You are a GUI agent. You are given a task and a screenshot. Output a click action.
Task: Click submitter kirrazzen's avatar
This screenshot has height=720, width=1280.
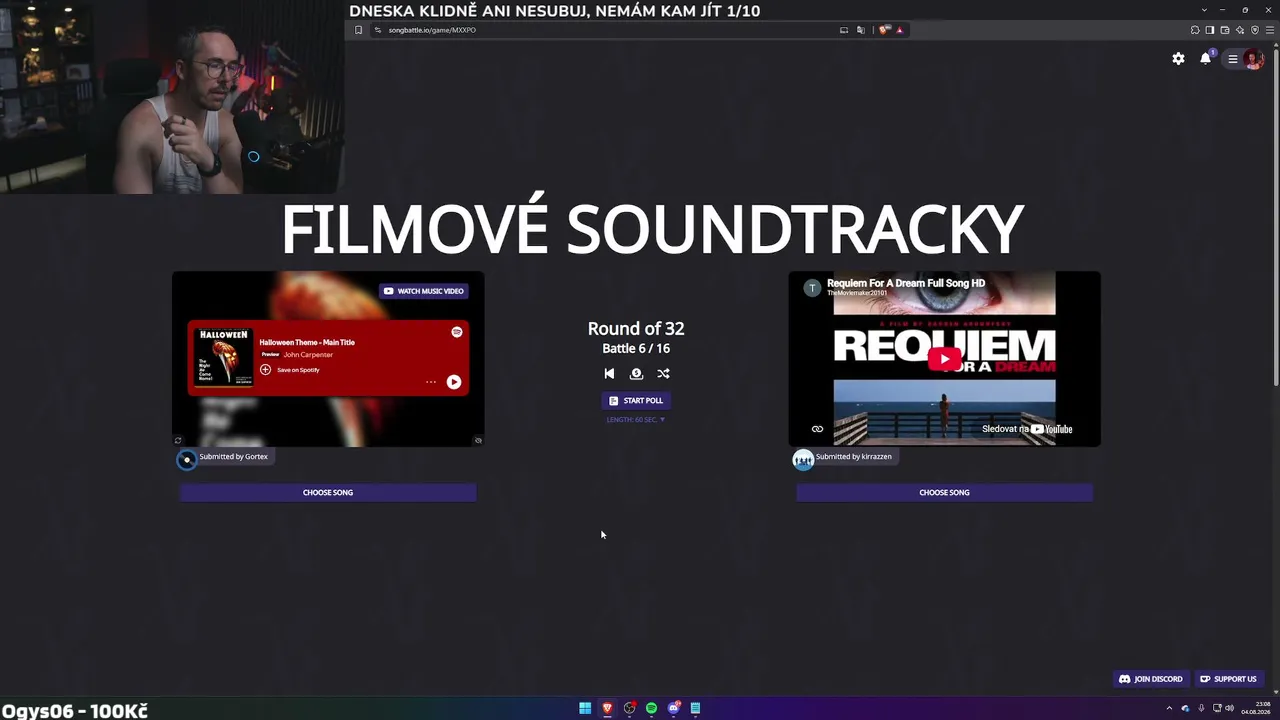803,459
